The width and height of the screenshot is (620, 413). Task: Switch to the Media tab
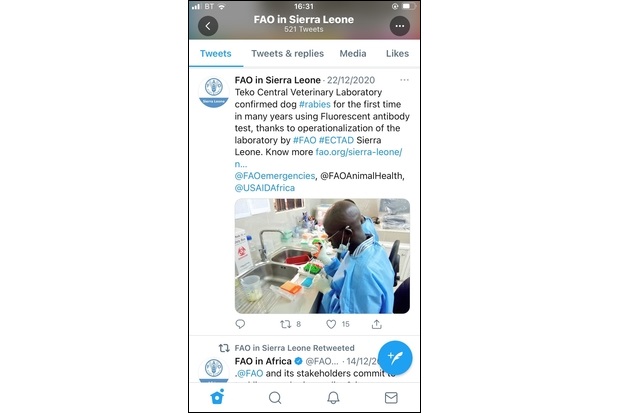[x=353, y=53]
